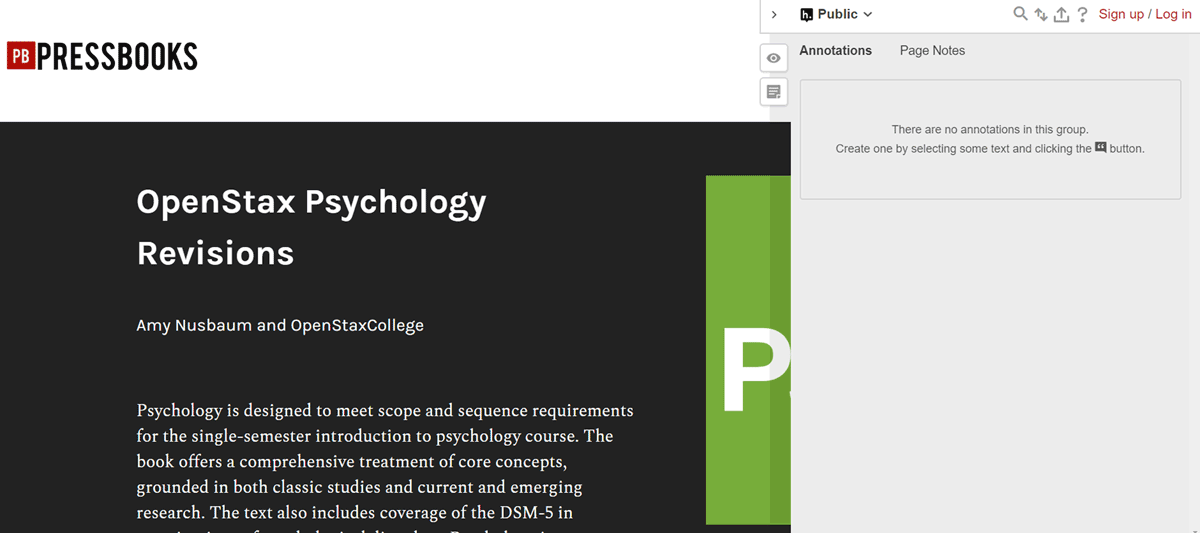Create a new page note icon
Viewport: 1200px width, 533px height.
pyautogui.click(x=773, y=92)
